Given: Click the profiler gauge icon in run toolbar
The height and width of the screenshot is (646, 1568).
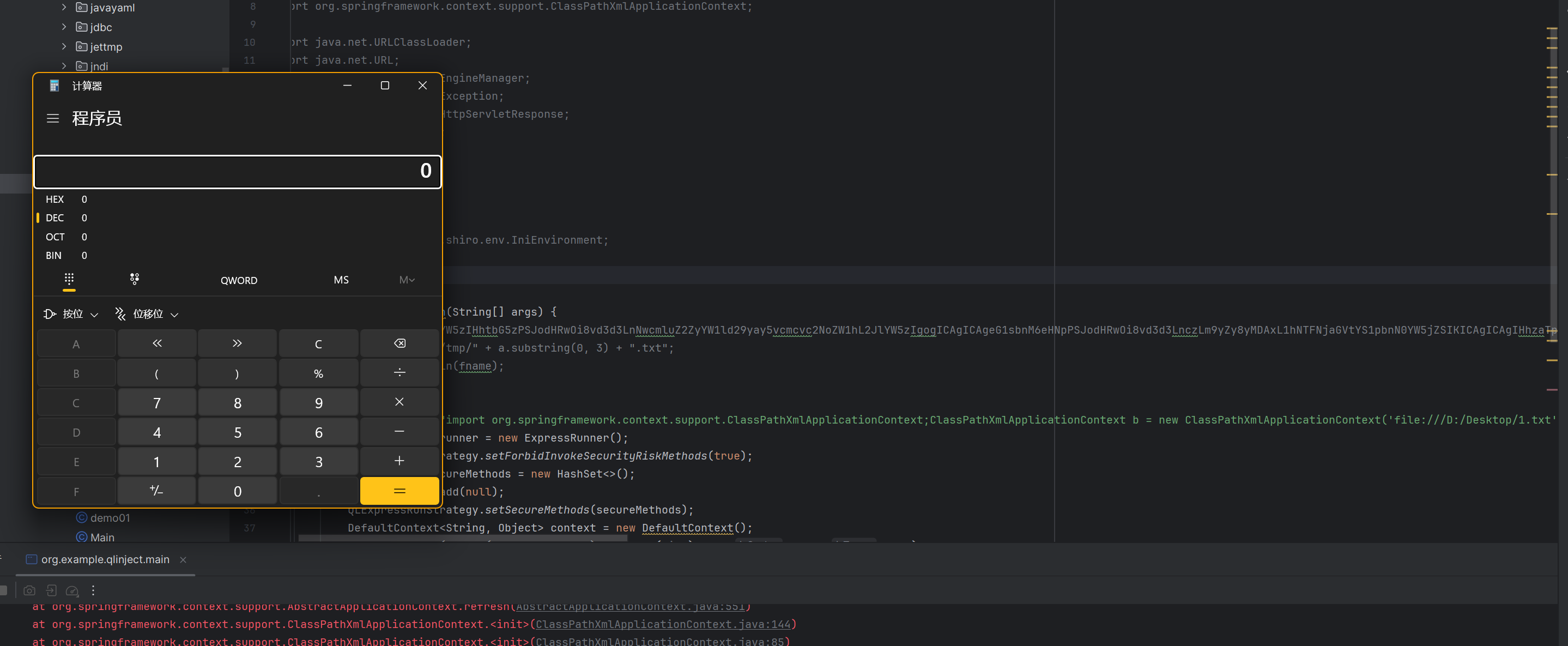Looking at the screenshot, I should pyautogui.click(x=72, y=590).
